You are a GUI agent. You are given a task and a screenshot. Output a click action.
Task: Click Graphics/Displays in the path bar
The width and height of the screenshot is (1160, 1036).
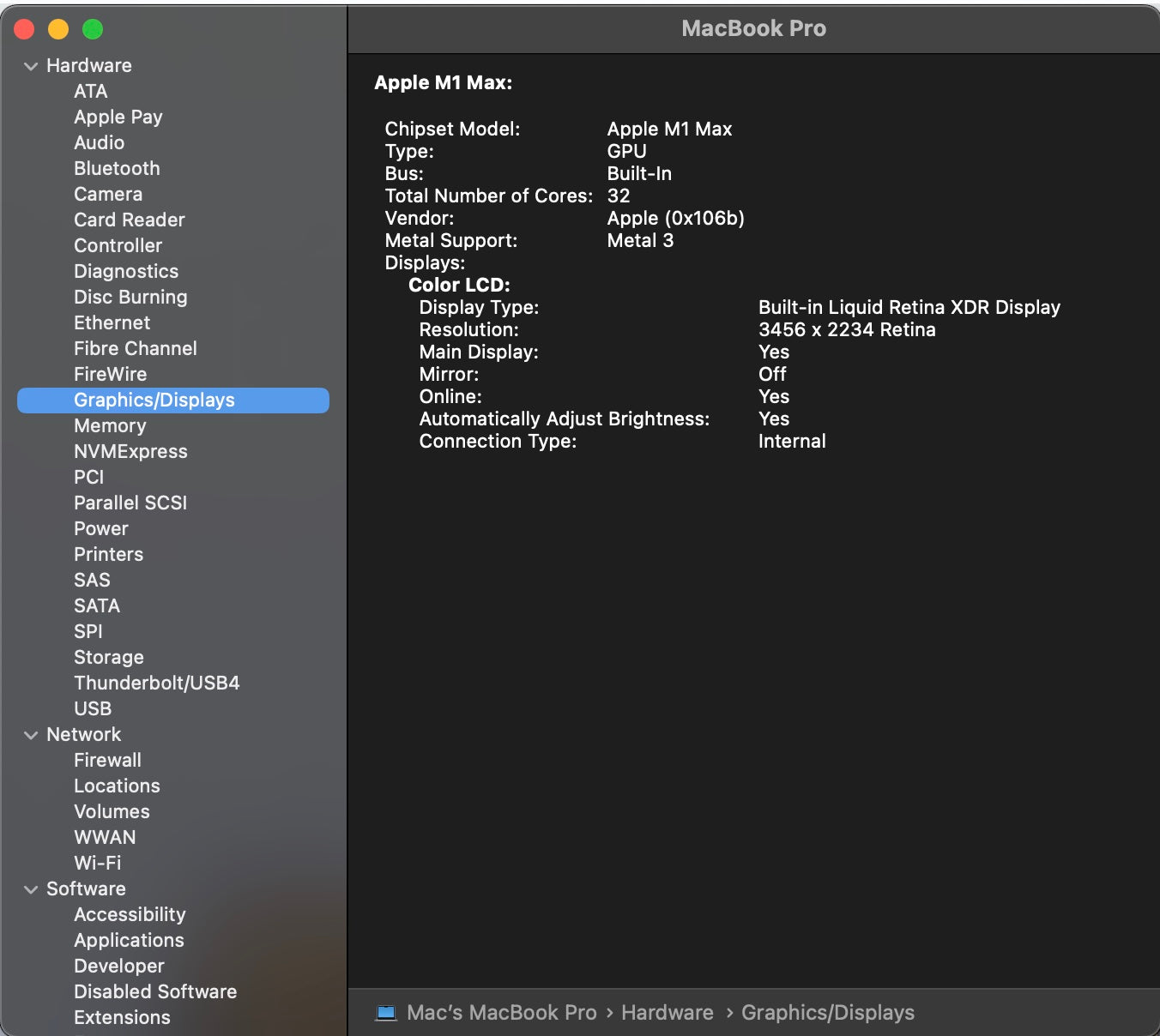pos(827,1013)
